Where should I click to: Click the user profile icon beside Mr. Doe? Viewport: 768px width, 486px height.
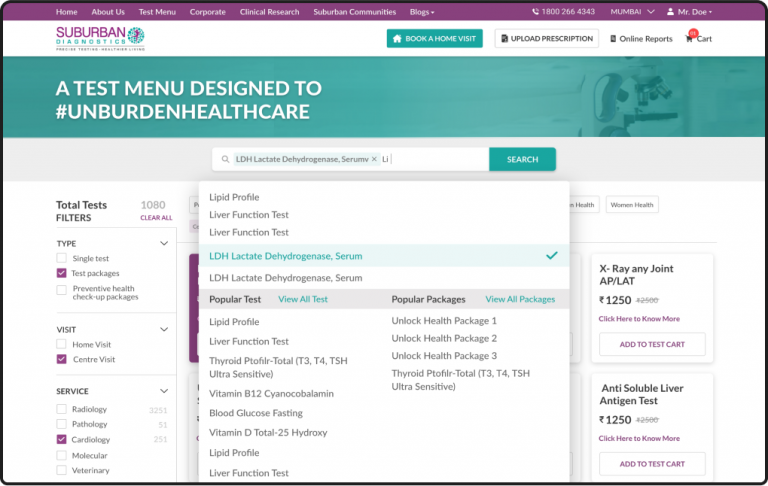pos(670,12)
